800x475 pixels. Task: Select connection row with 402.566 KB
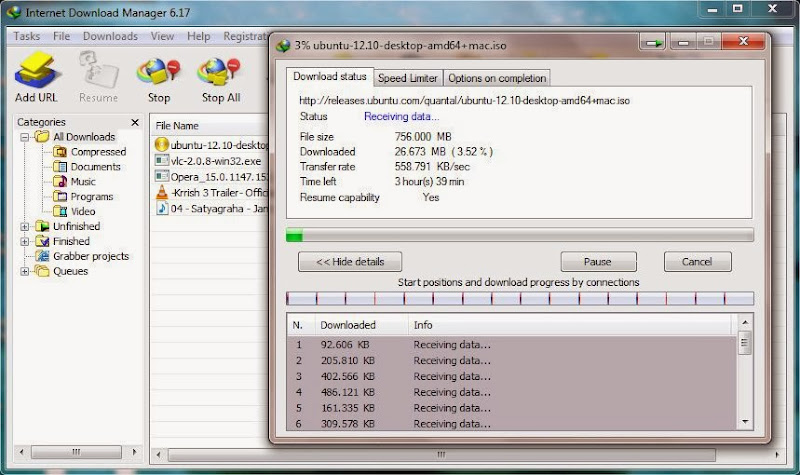coord(512,377)
